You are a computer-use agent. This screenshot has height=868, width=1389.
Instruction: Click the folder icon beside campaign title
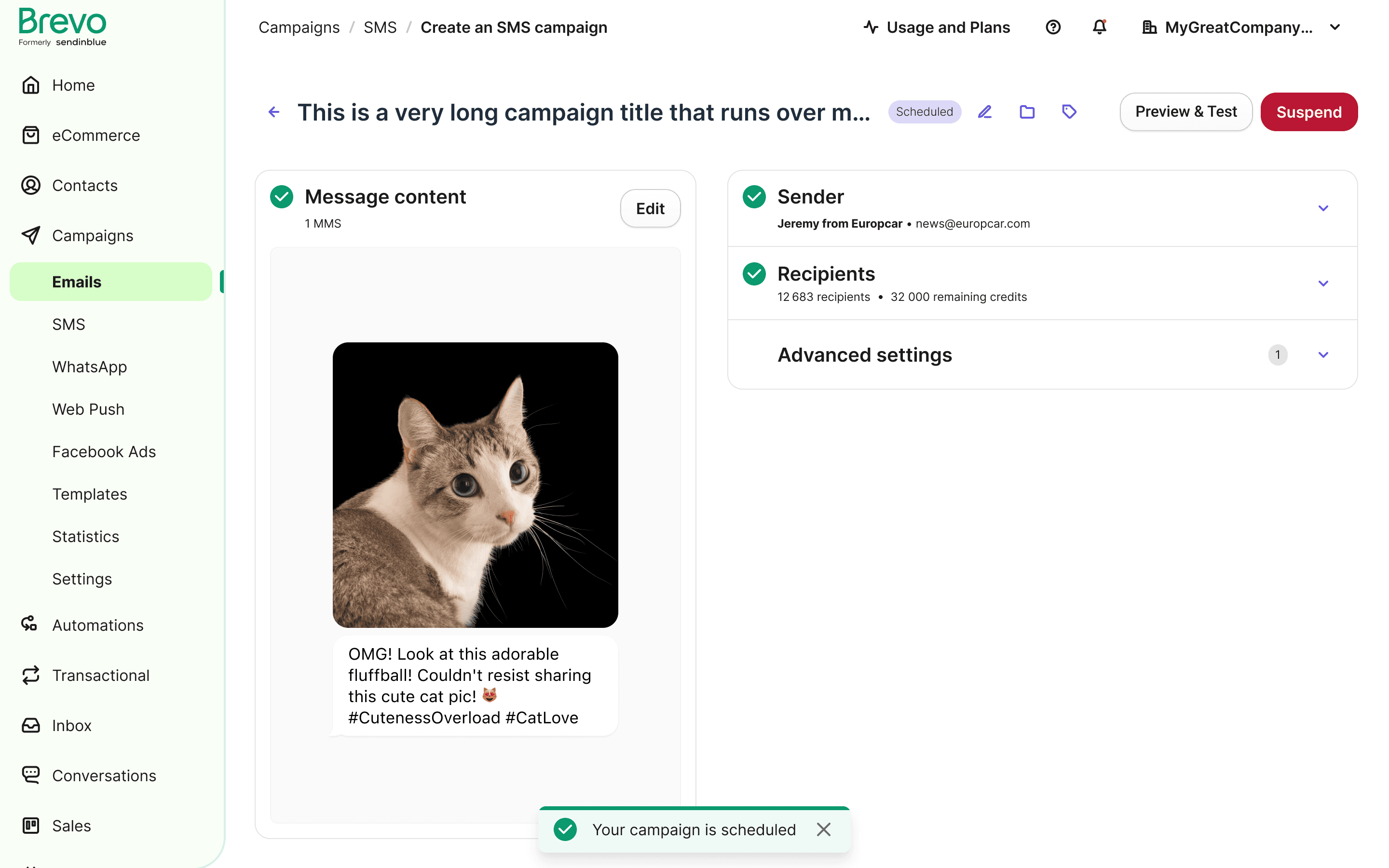coord(1027,112)
